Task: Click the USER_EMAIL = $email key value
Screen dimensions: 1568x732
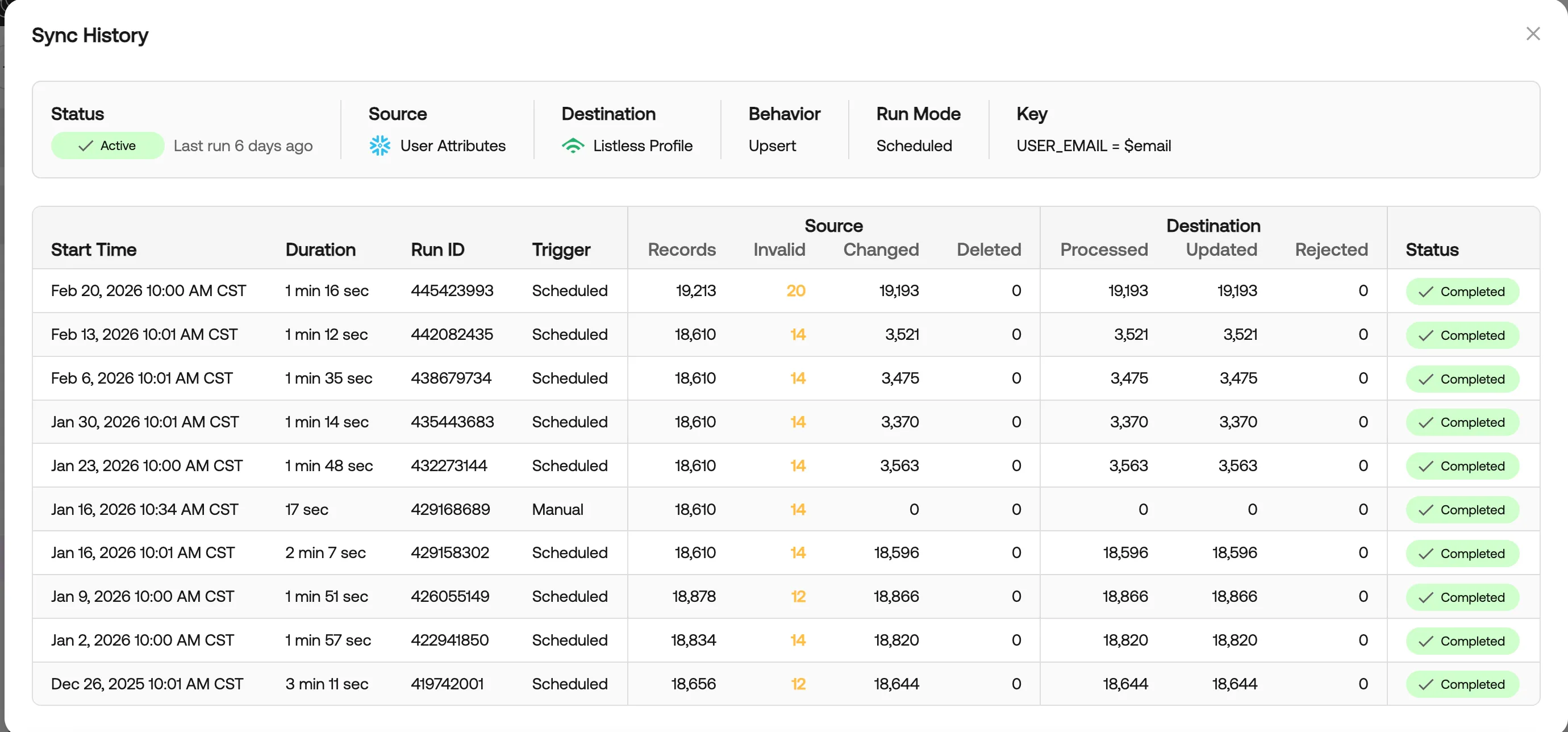Action: point(1094,145)
